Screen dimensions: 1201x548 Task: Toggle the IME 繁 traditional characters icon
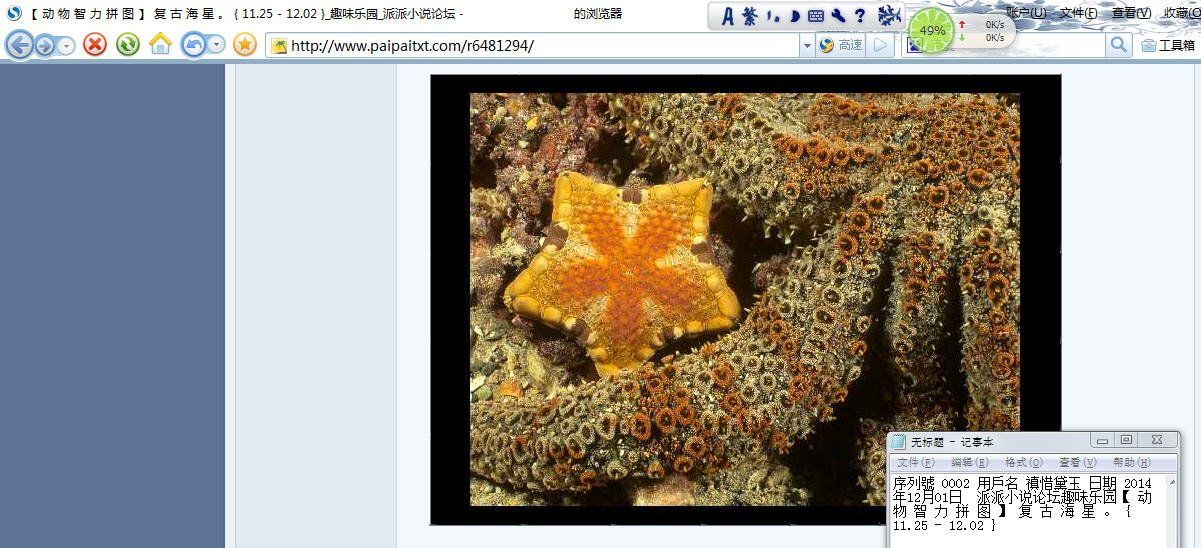pos(750,16)
